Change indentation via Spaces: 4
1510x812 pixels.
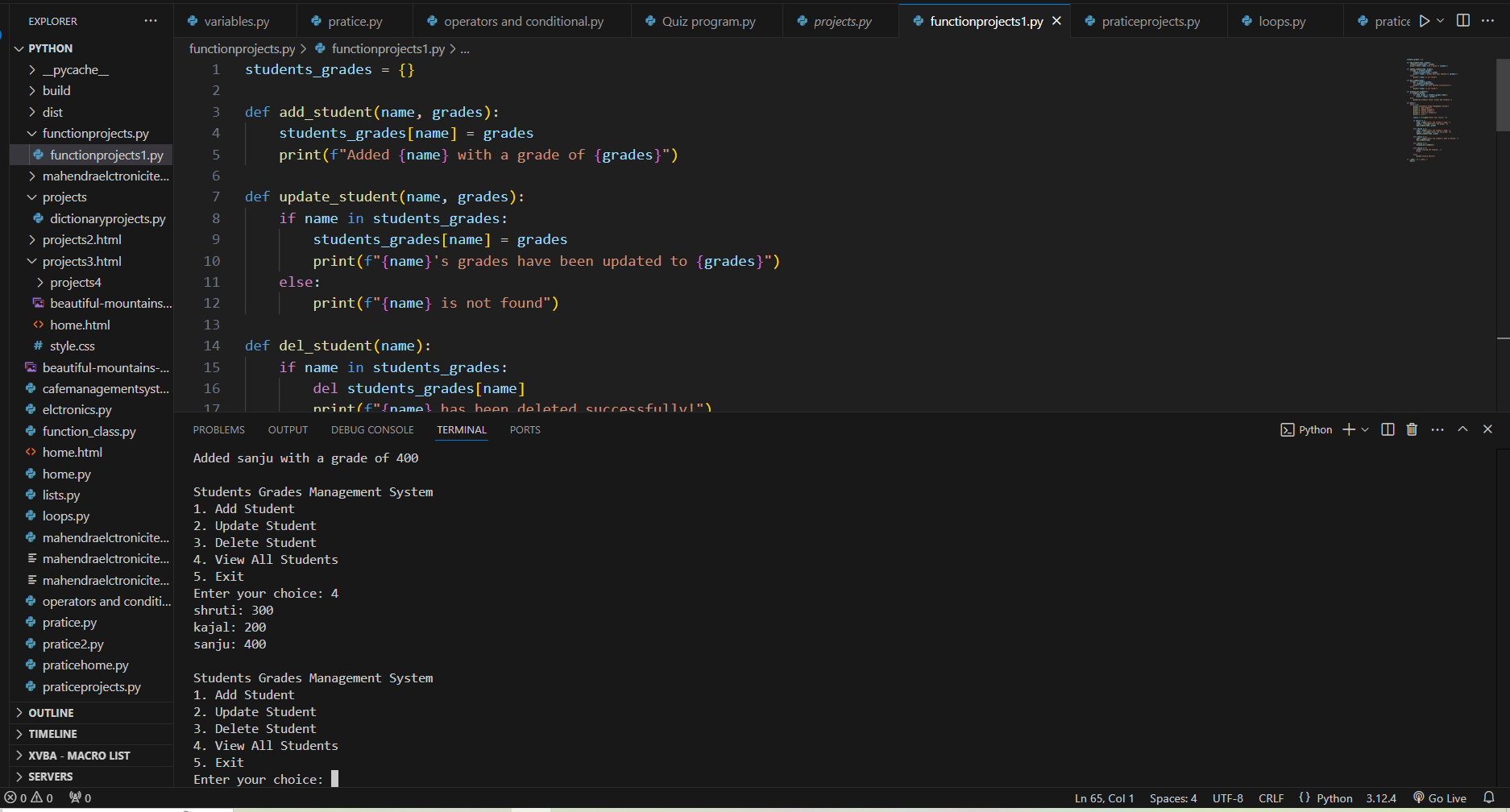coord(1173,798)
